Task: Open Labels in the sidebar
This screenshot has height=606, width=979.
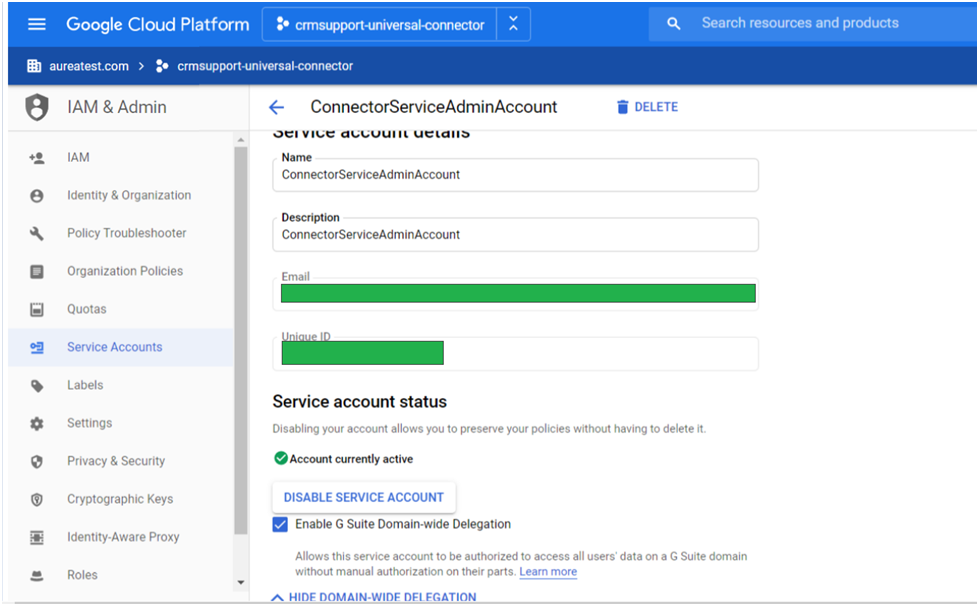Action: [x=85, y=385]
